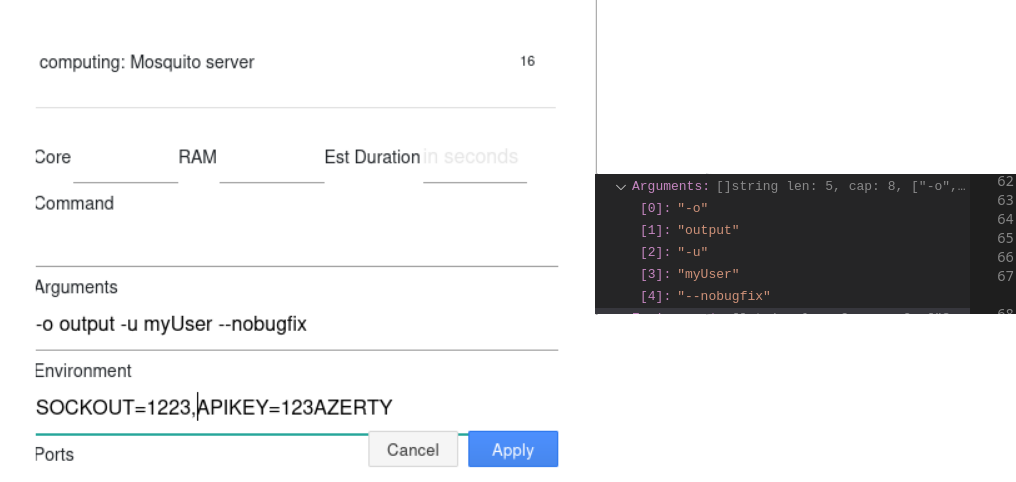Collapse the Arguments variable chevron

click(621, 187)
